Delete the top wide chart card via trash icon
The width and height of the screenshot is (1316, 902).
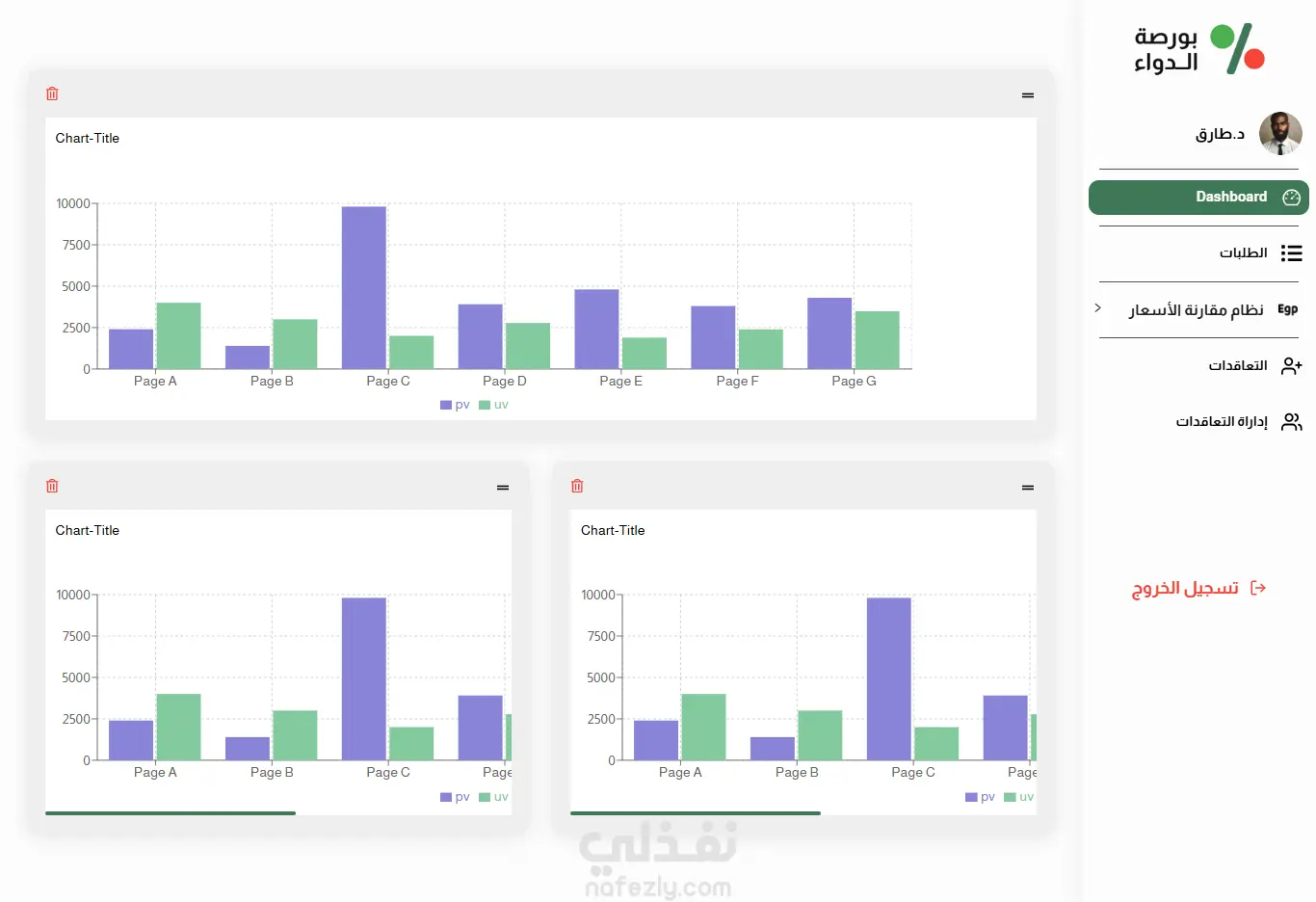click(x=52, y=93)
